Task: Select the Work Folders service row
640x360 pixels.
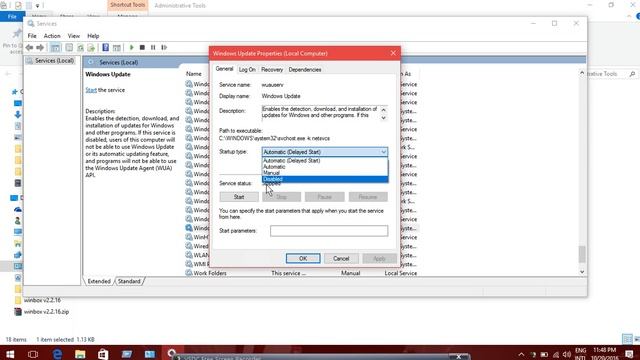Action: [x=302, y=273]
